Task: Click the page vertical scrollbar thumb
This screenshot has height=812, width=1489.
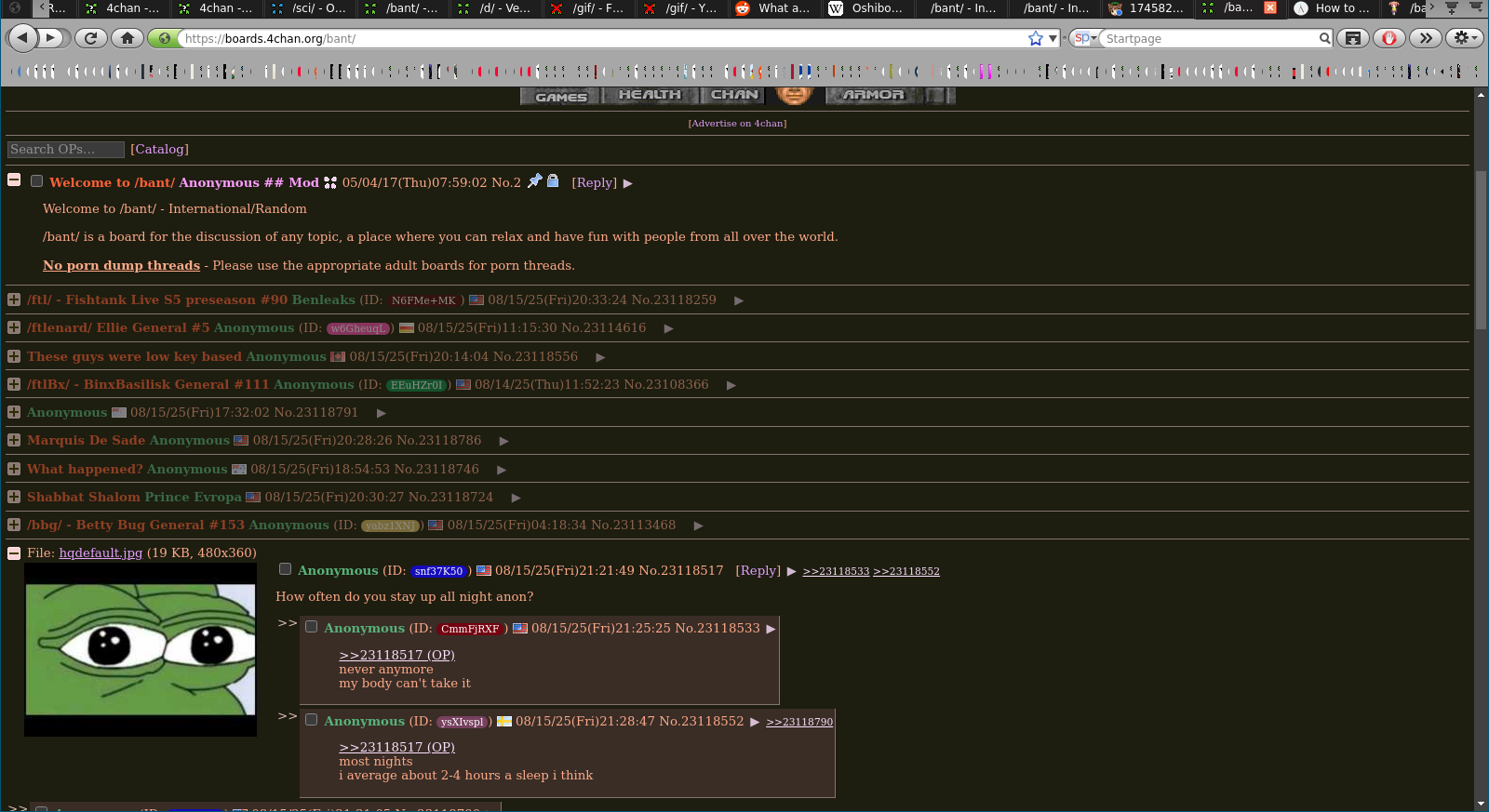Action: [1481, 249]
